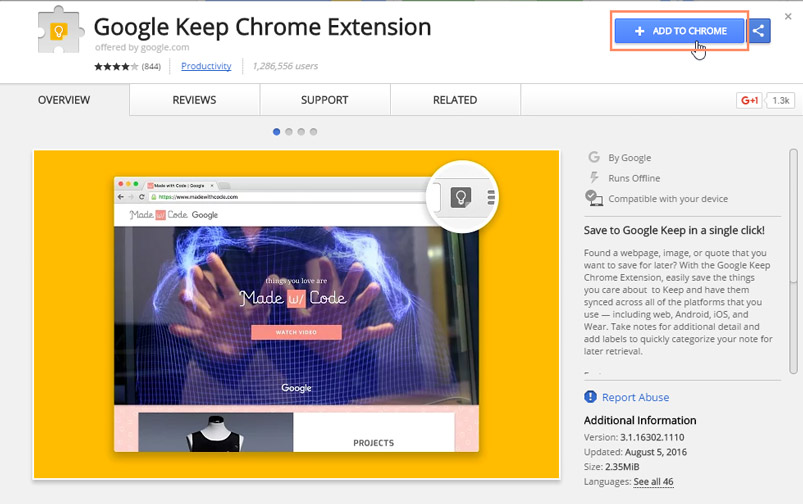803x504 pixels.
Task: Open the Support tab
Action: tap(324, 100)
